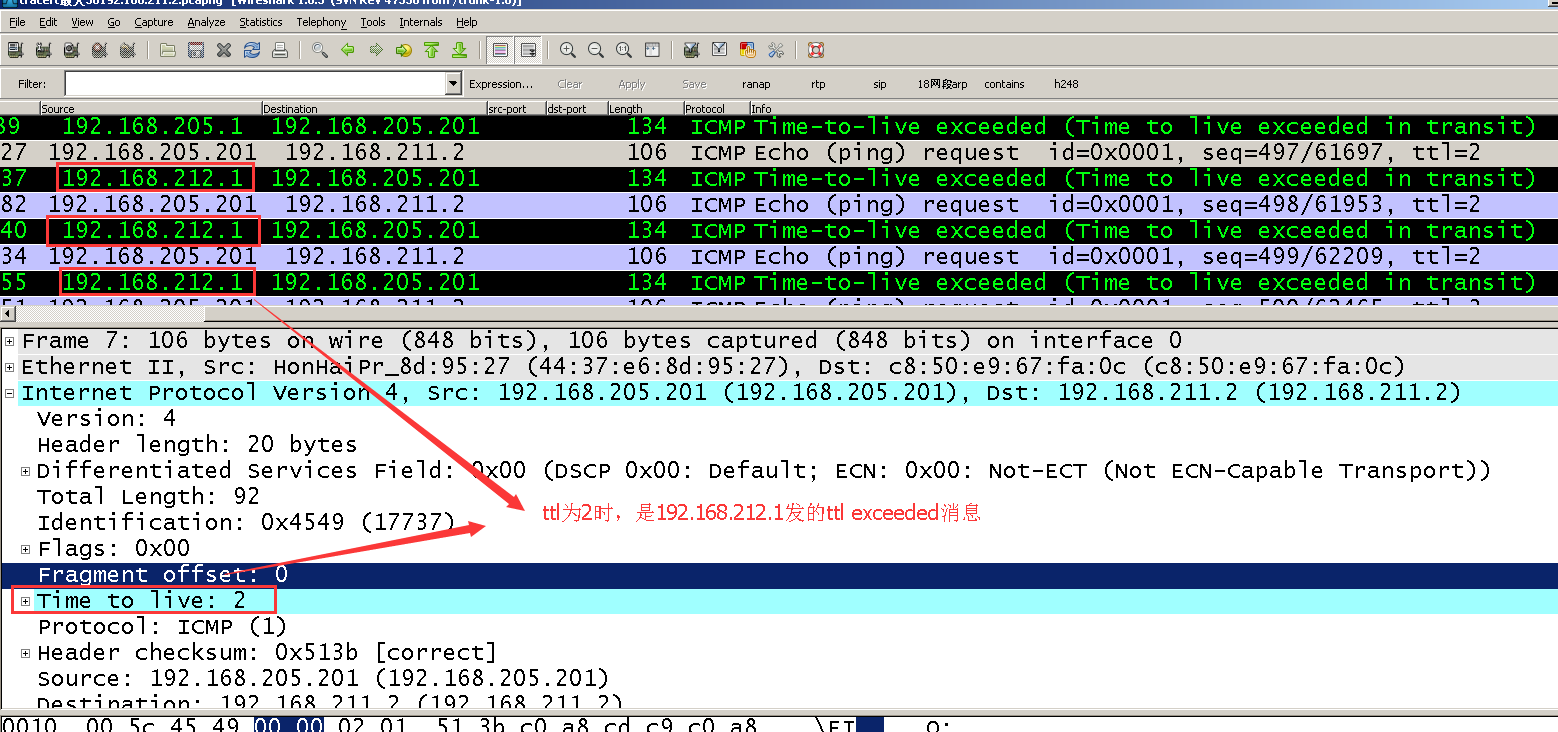Edit display filters icon

coord(719,50)
